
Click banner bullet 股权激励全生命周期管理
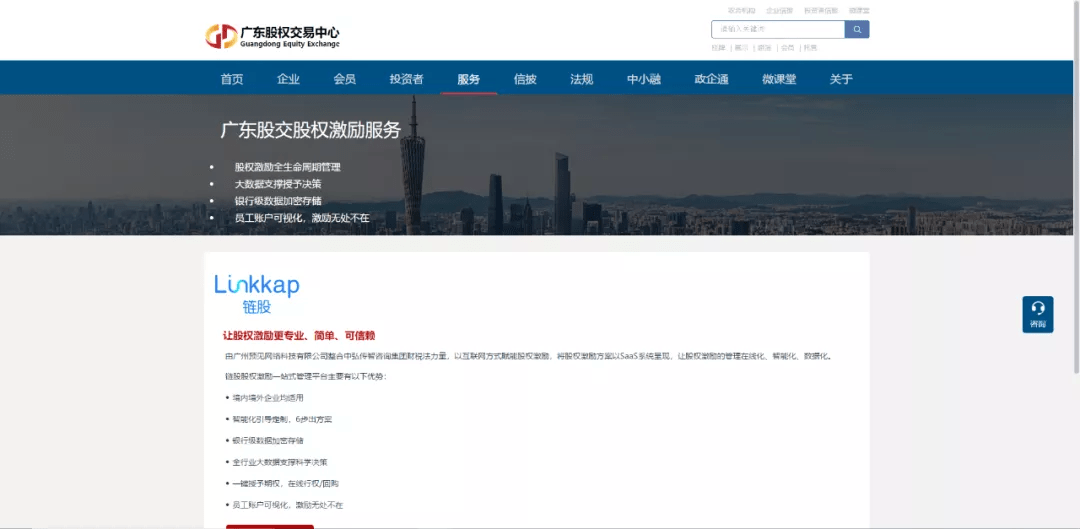click(287, 167)
